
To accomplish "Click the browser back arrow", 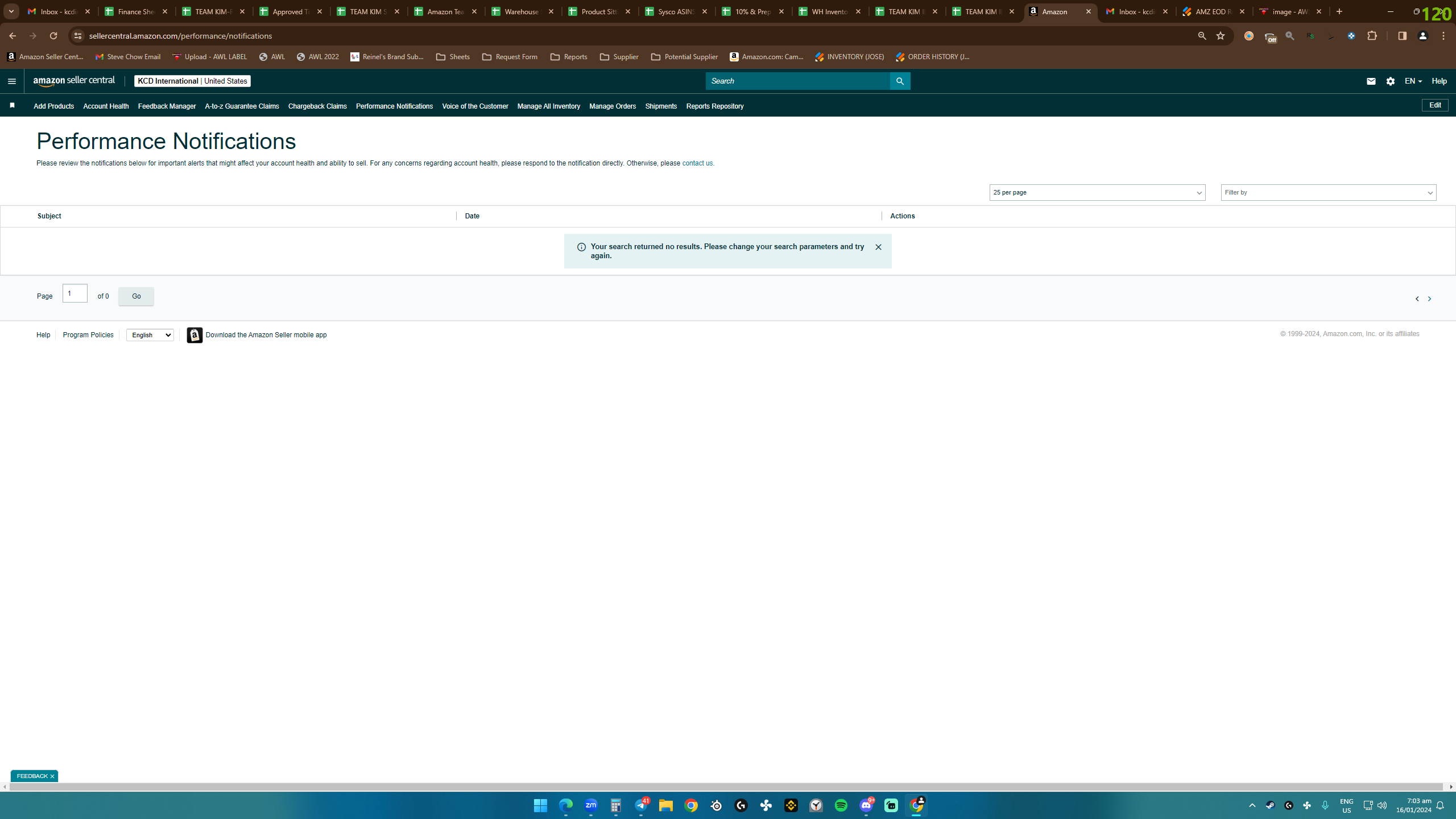I will [x=13, y=36].
